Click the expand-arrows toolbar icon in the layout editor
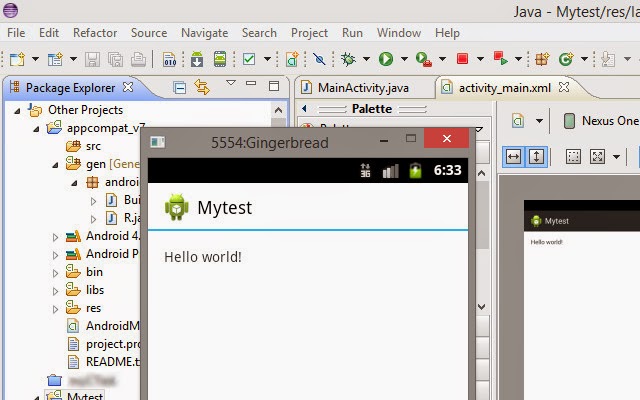This screenshot has height=400, width=640. point(597,156)
